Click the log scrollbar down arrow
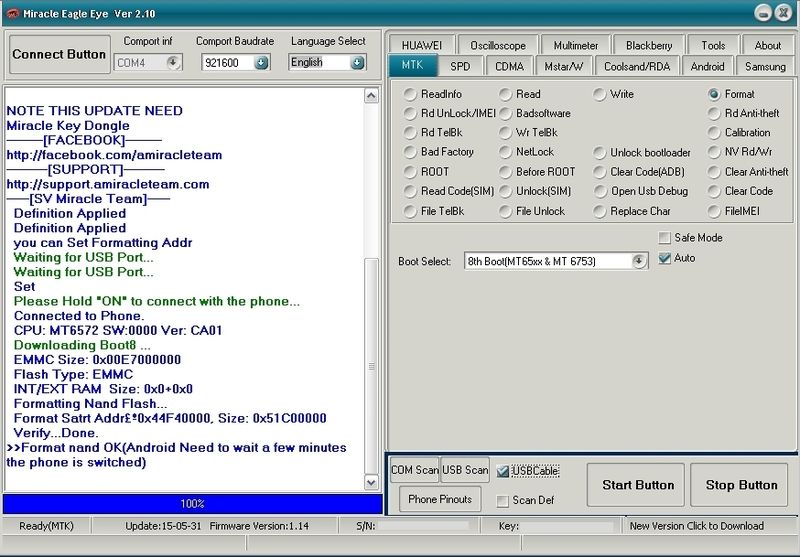This screenshot has height=557, width=800. 371,482
